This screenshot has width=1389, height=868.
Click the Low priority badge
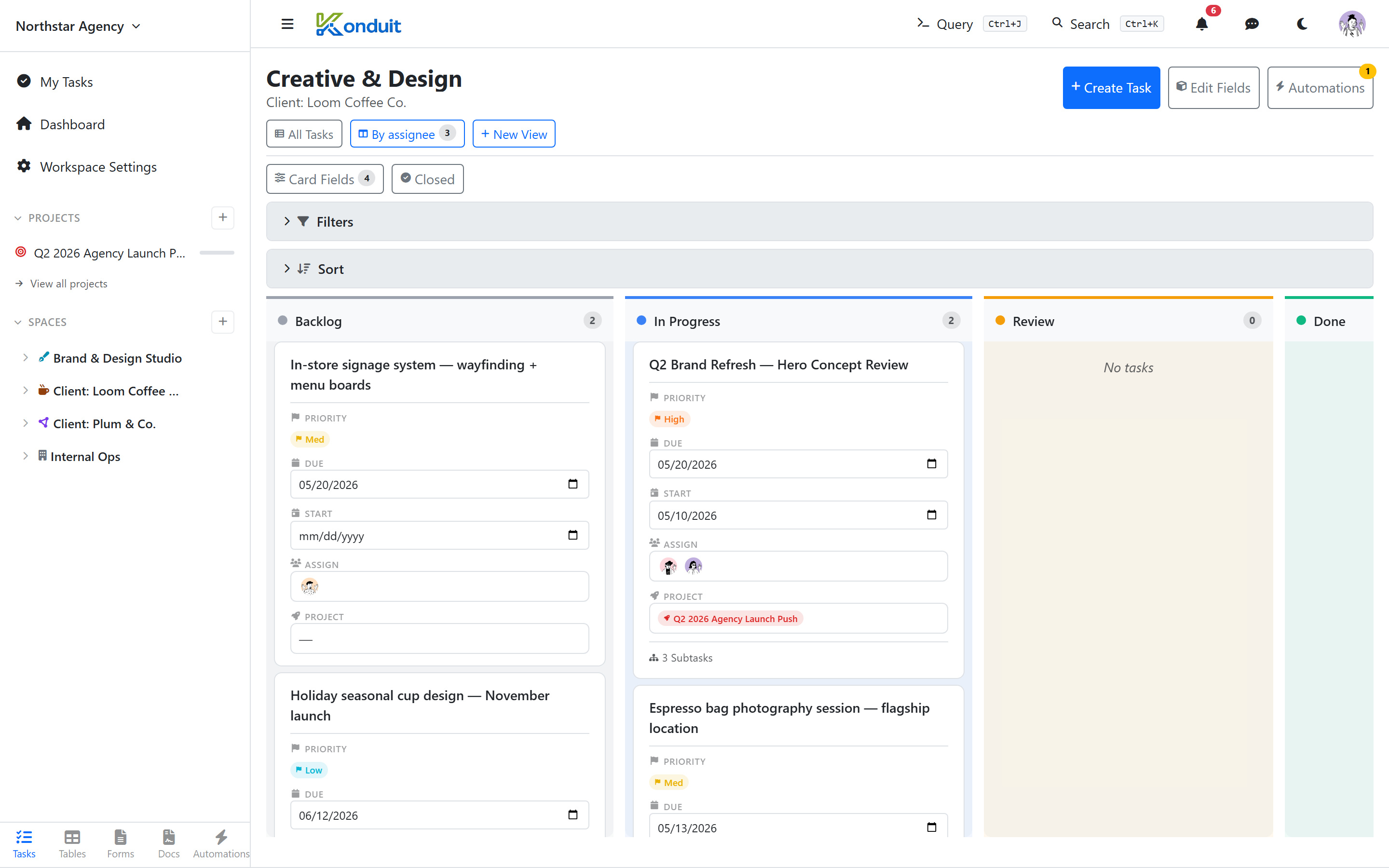coord(309,770)
